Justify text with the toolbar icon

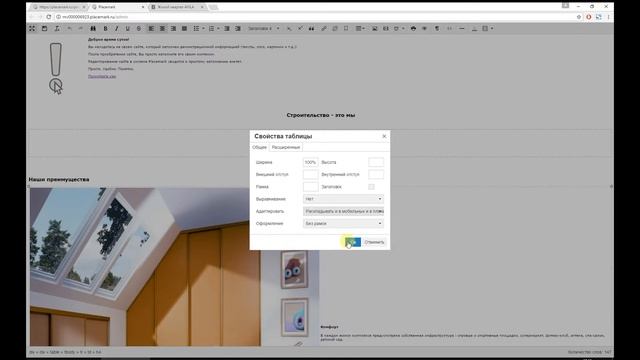(184, 29)
